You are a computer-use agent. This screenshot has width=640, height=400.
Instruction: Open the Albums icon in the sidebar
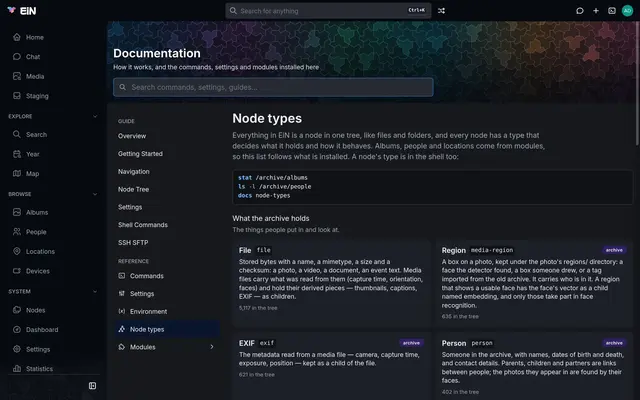(x=17, y=212)
